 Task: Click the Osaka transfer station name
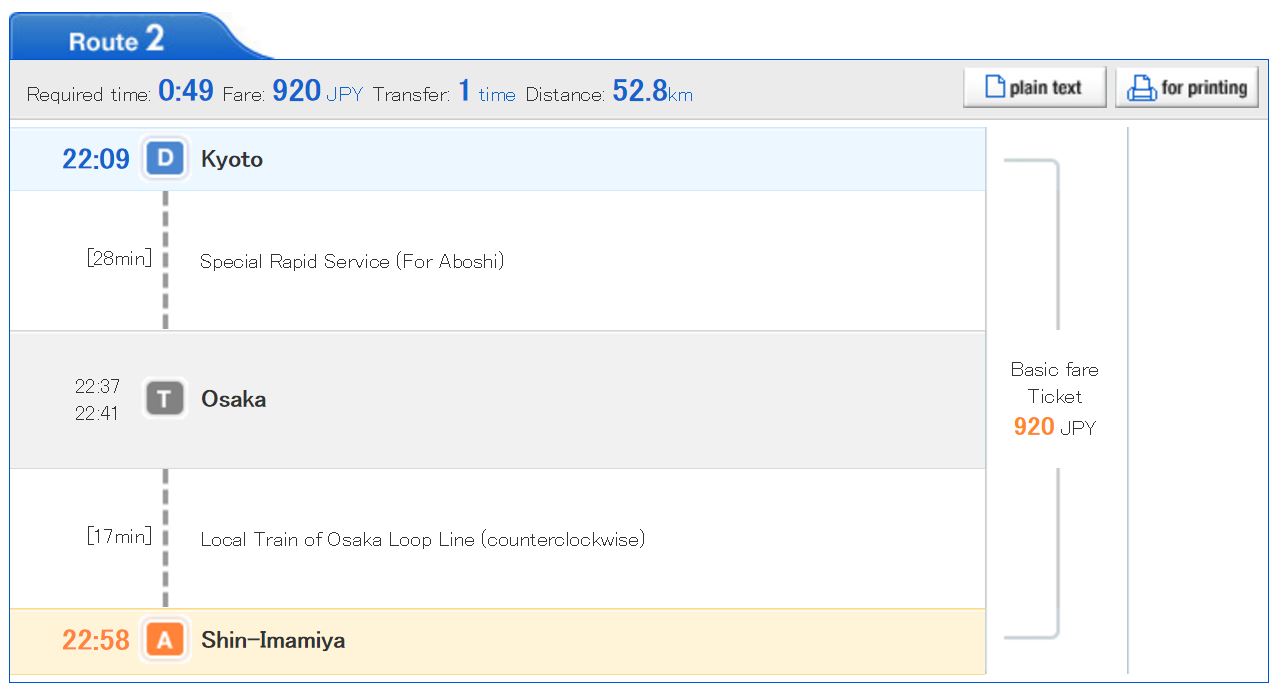coord(233,399)
